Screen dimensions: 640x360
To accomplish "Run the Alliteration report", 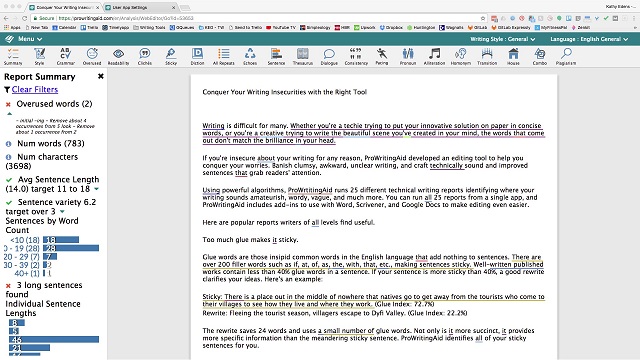I will tap(434, 56).
